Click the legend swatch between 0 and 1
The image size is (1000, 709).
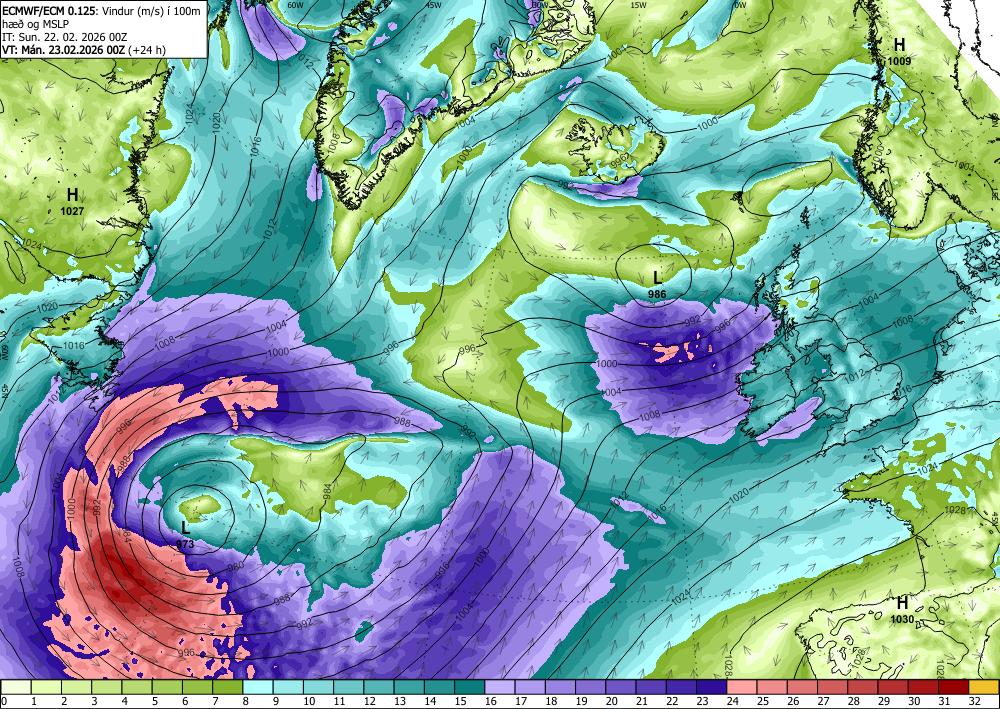[16, 687]
